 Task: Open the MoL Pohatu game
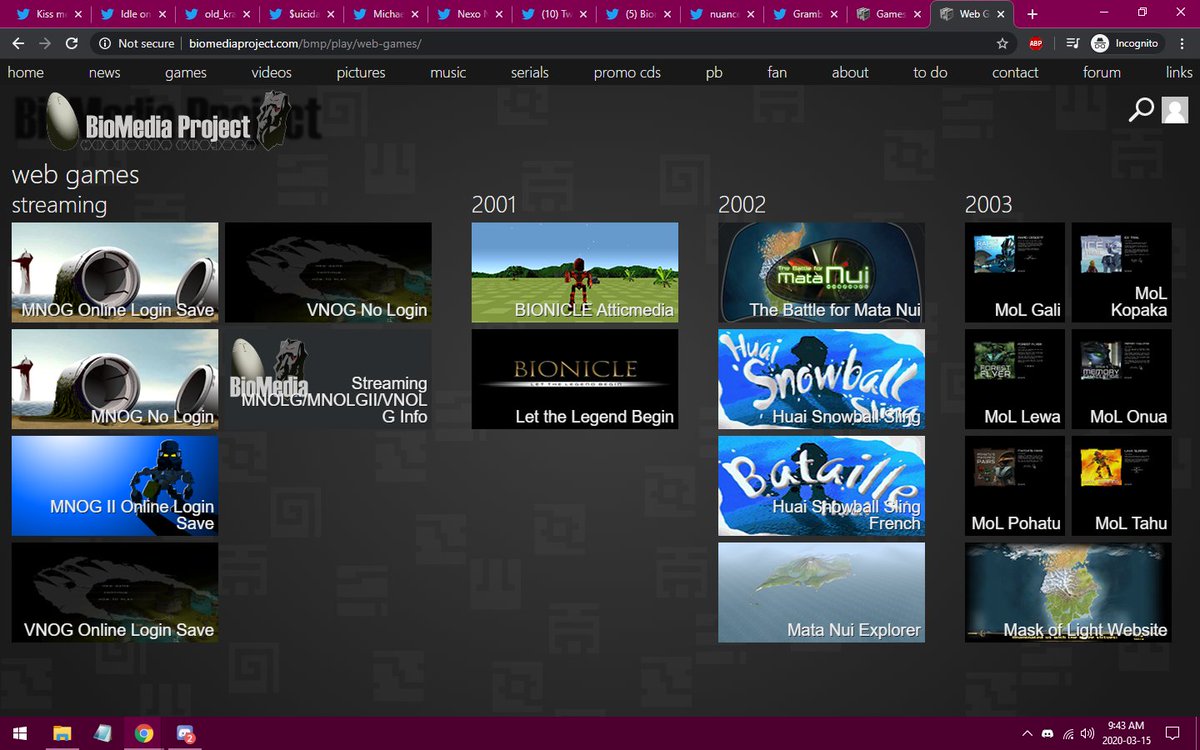tap(1015, 486)
